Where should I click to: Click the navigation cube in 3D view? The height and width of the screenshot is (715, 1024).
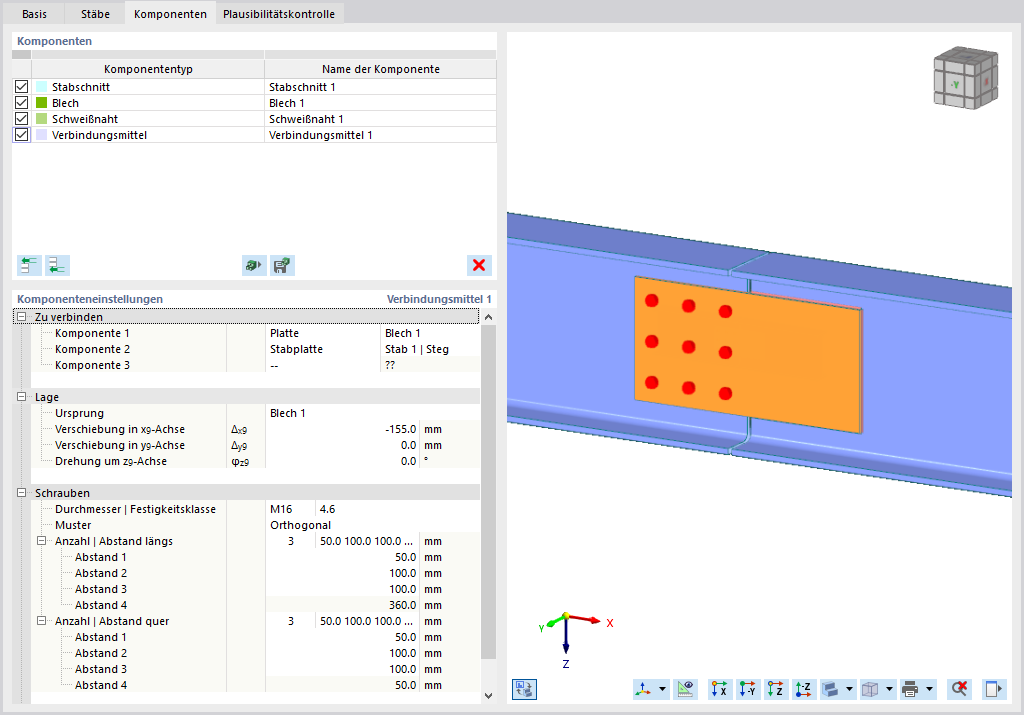point(966,77)
